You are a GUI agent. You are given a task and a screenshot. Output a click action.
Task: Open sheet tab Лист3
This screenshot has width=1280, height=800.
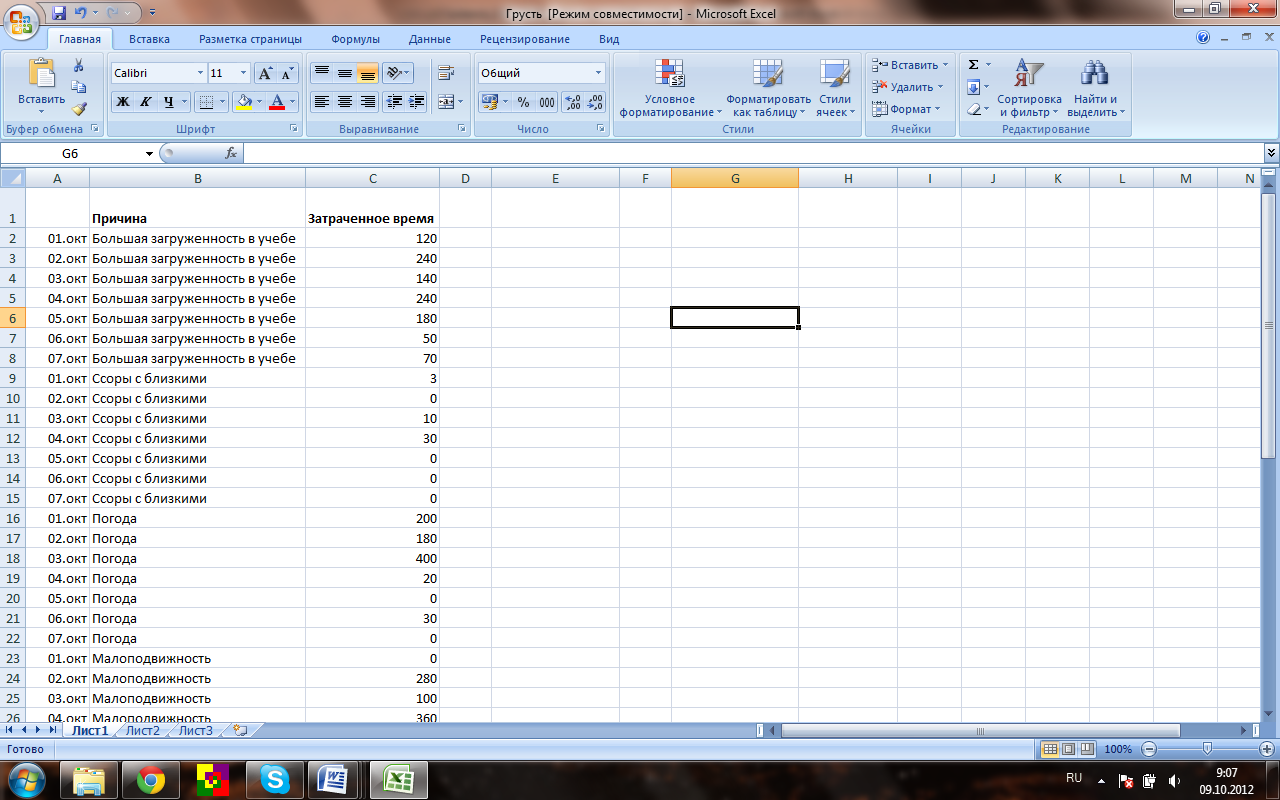[196, 730]
